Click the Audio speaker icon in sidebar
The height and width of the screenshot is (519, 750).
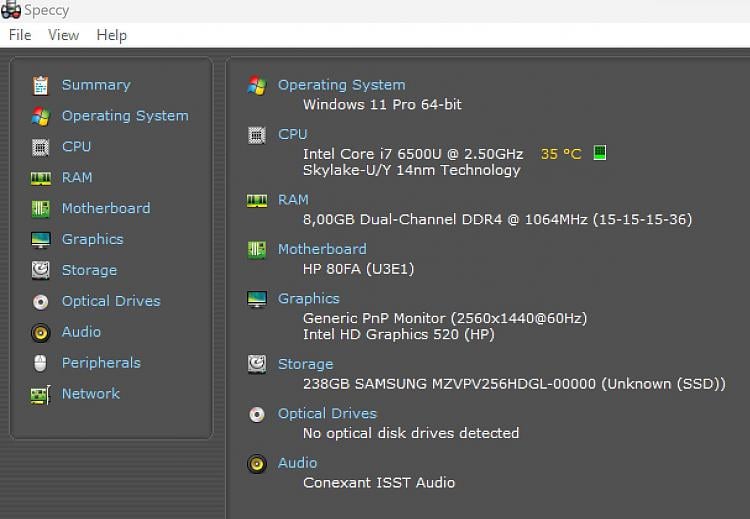(x=41, y=332)
